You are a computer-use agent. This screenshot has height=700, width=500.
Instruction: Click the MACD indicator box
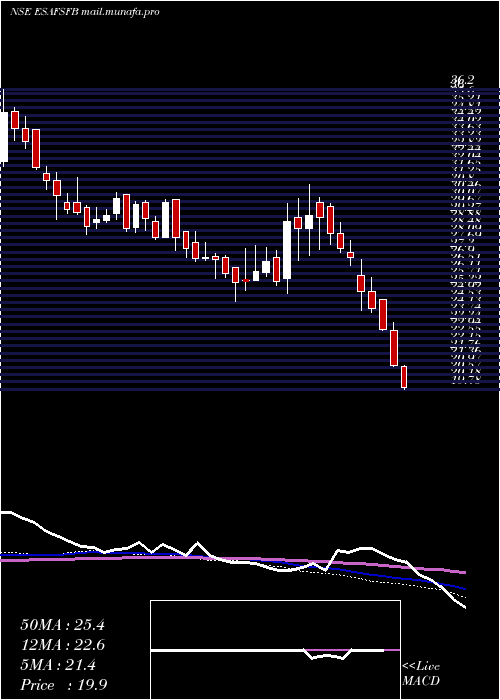(275, 650)
